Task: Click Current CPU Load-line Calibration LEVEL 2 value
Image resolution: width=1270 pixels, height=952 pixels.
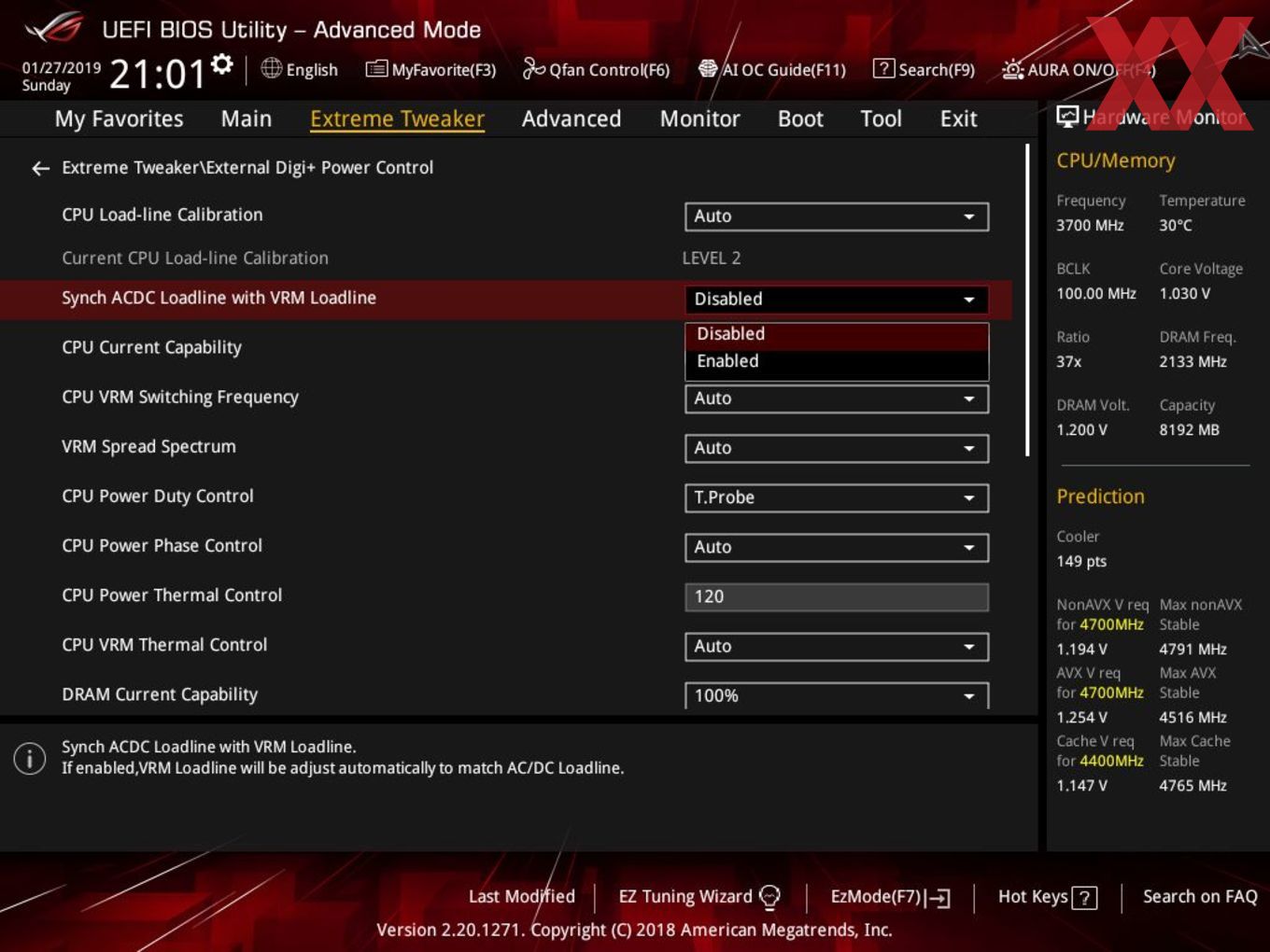Action: 711,258
